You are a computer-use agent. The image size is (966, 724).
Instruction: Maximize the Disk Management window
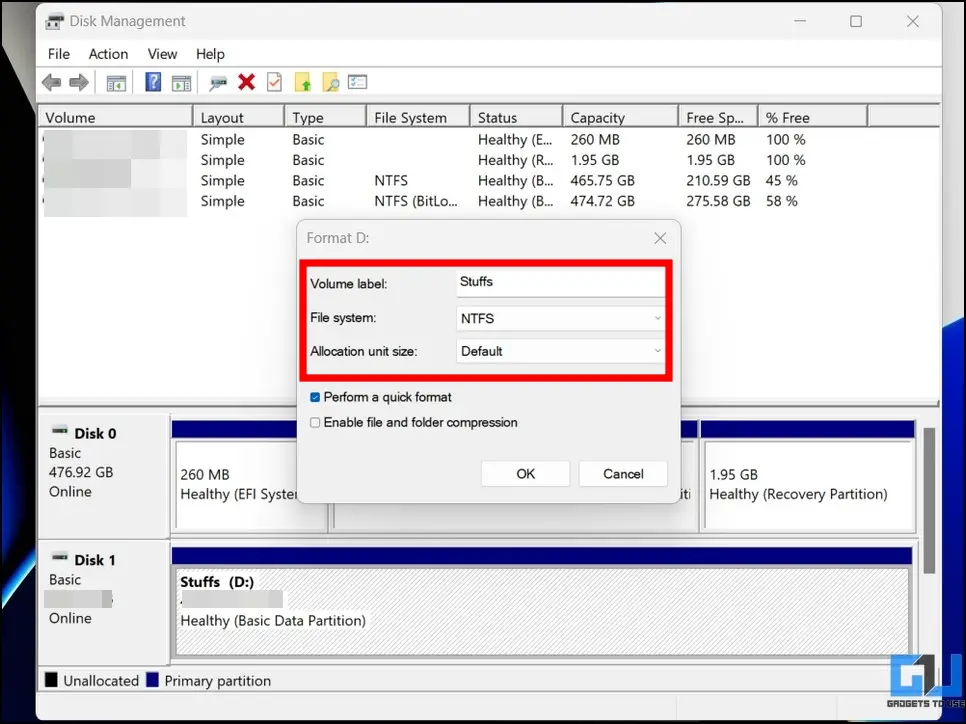pyautogui.click(x=856, y=22)
